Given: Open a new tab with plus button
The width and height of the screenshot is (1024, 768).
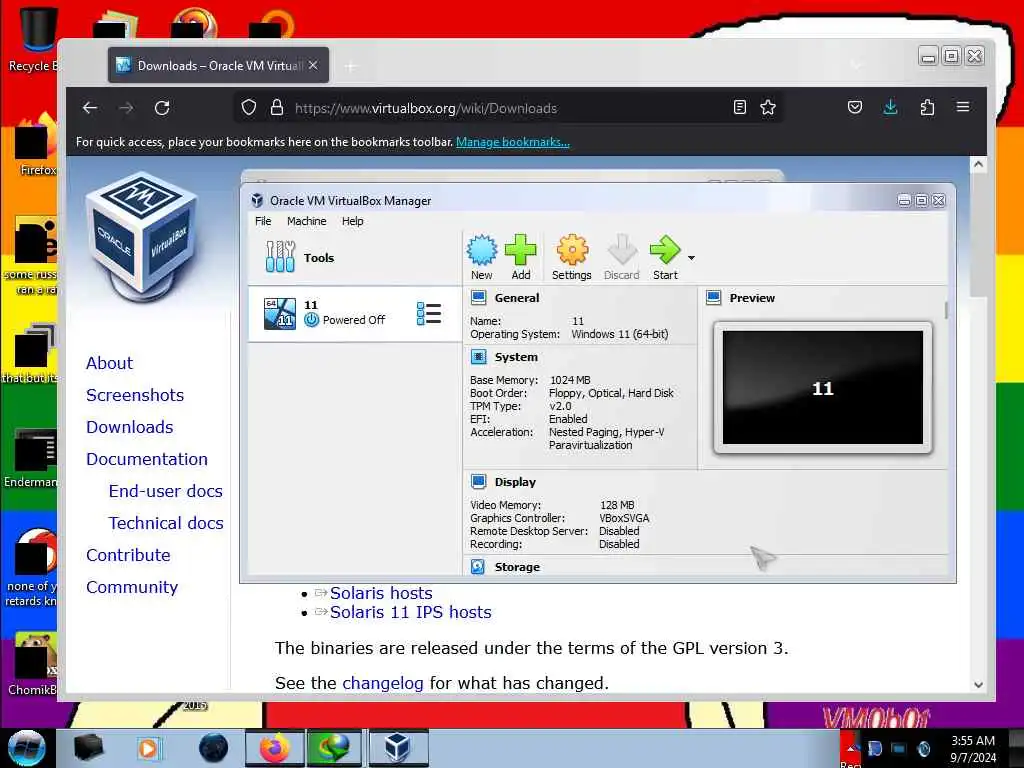Looking at the screenshot, I should (x=351, y=66).
